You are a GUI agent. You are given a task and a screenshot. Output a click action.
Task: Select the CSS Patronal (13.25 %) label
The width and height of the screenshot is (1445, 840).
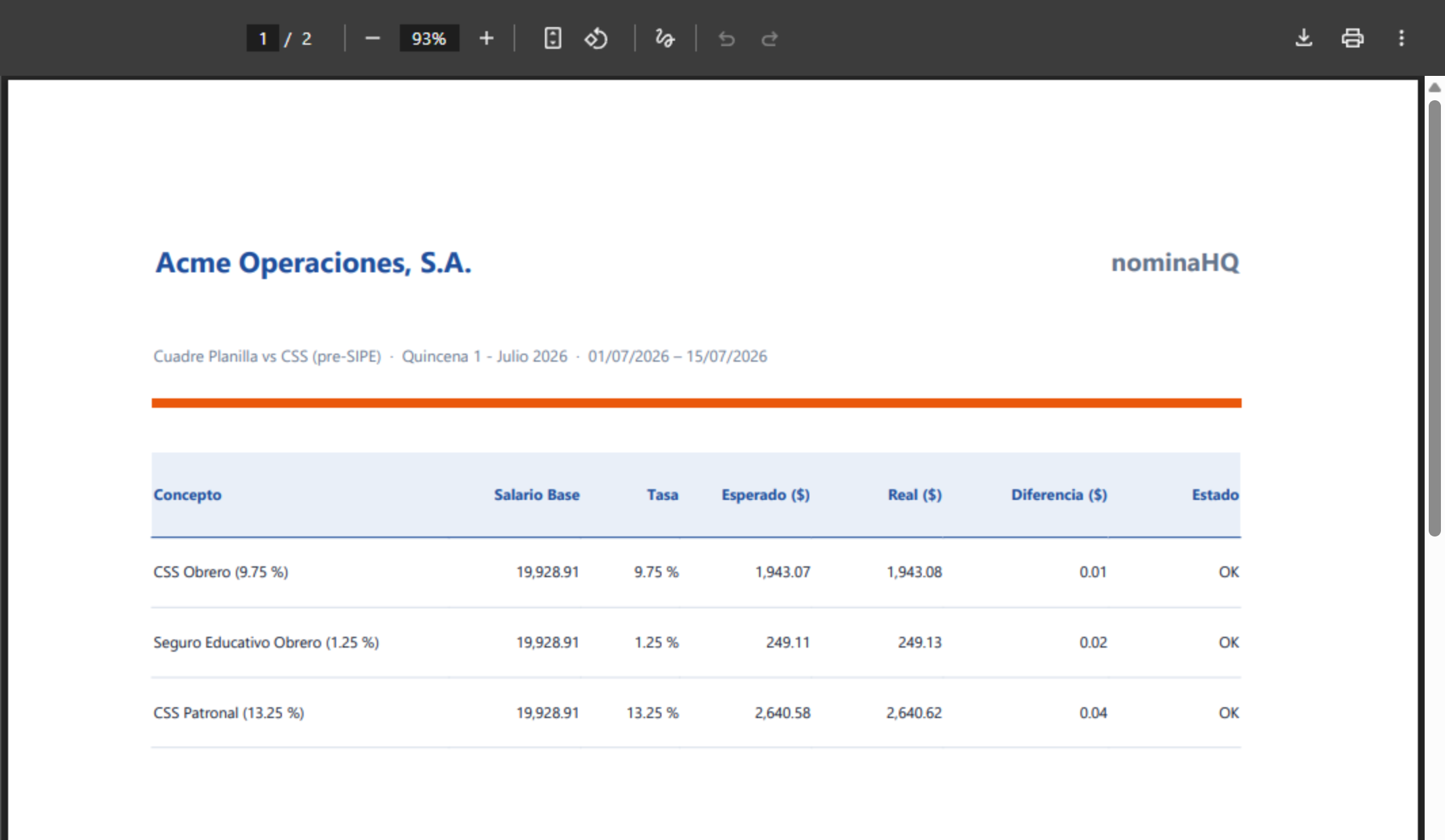tap(229, 713)
